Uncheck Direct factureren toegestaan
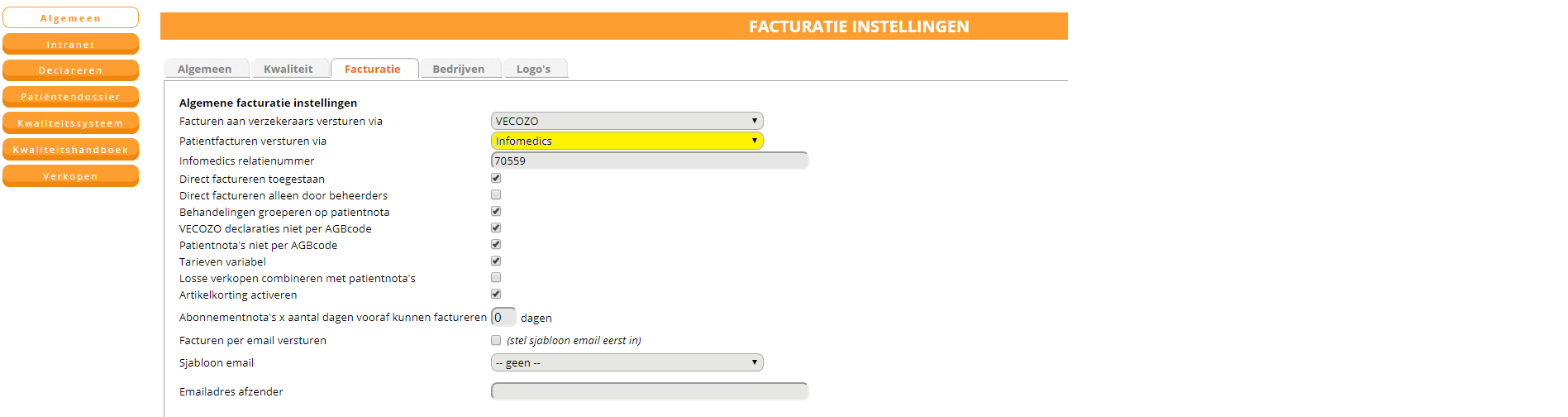The image size is (1568, 417). (x=496, y=178)
